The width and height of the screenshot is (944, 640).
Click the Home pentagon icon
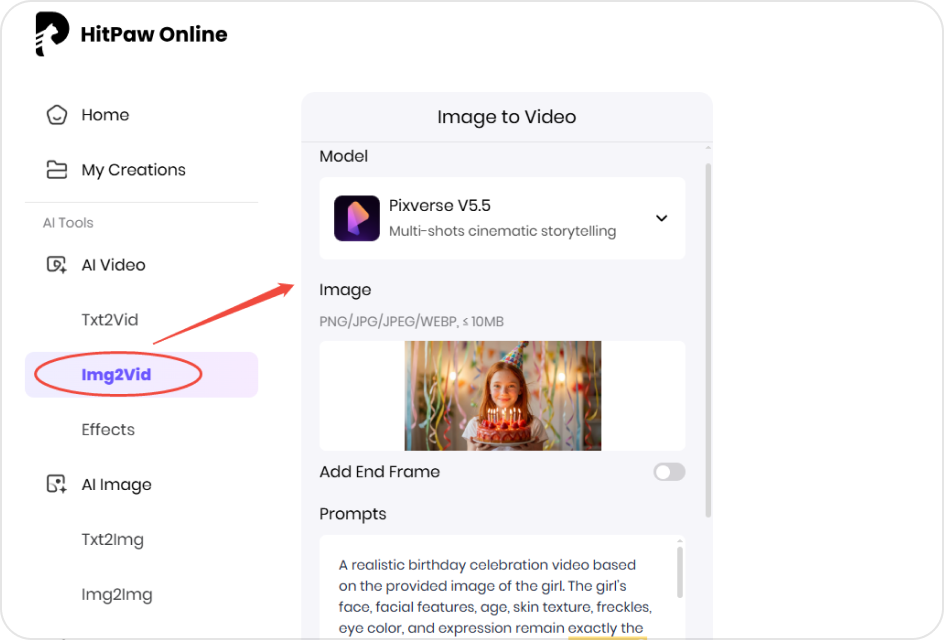[x=57, y=114]
